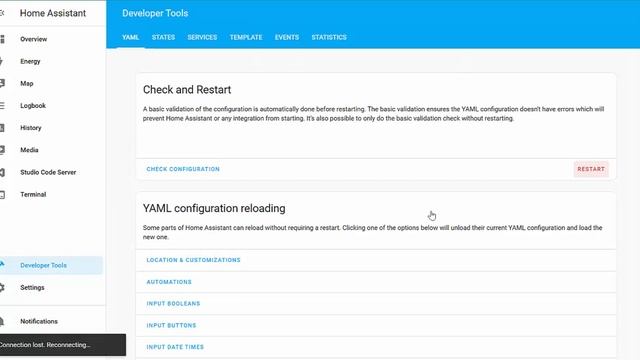Open Settings in sidebar

[32, 287]
